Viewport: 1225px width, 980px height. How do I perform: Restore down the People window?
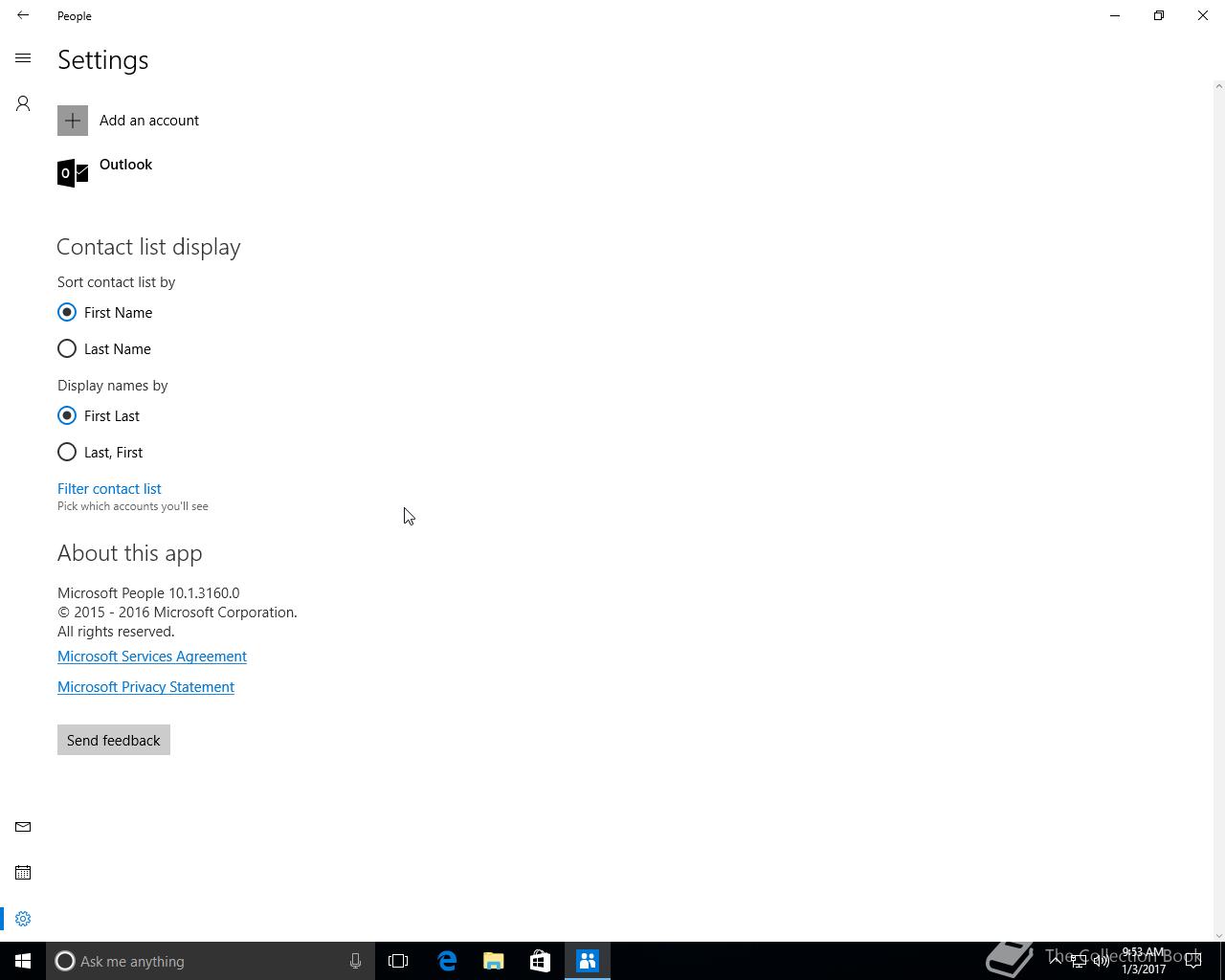1159,15
